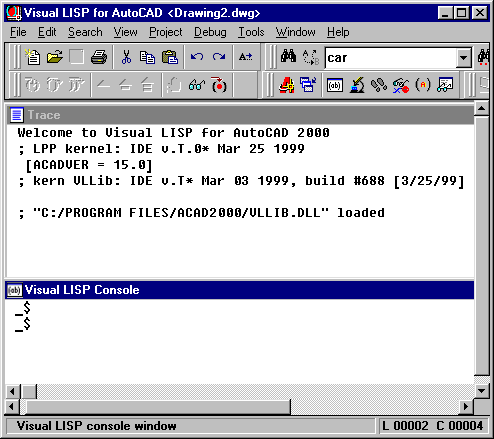Activate the Visual LISP Console (ab) icon

335,85
